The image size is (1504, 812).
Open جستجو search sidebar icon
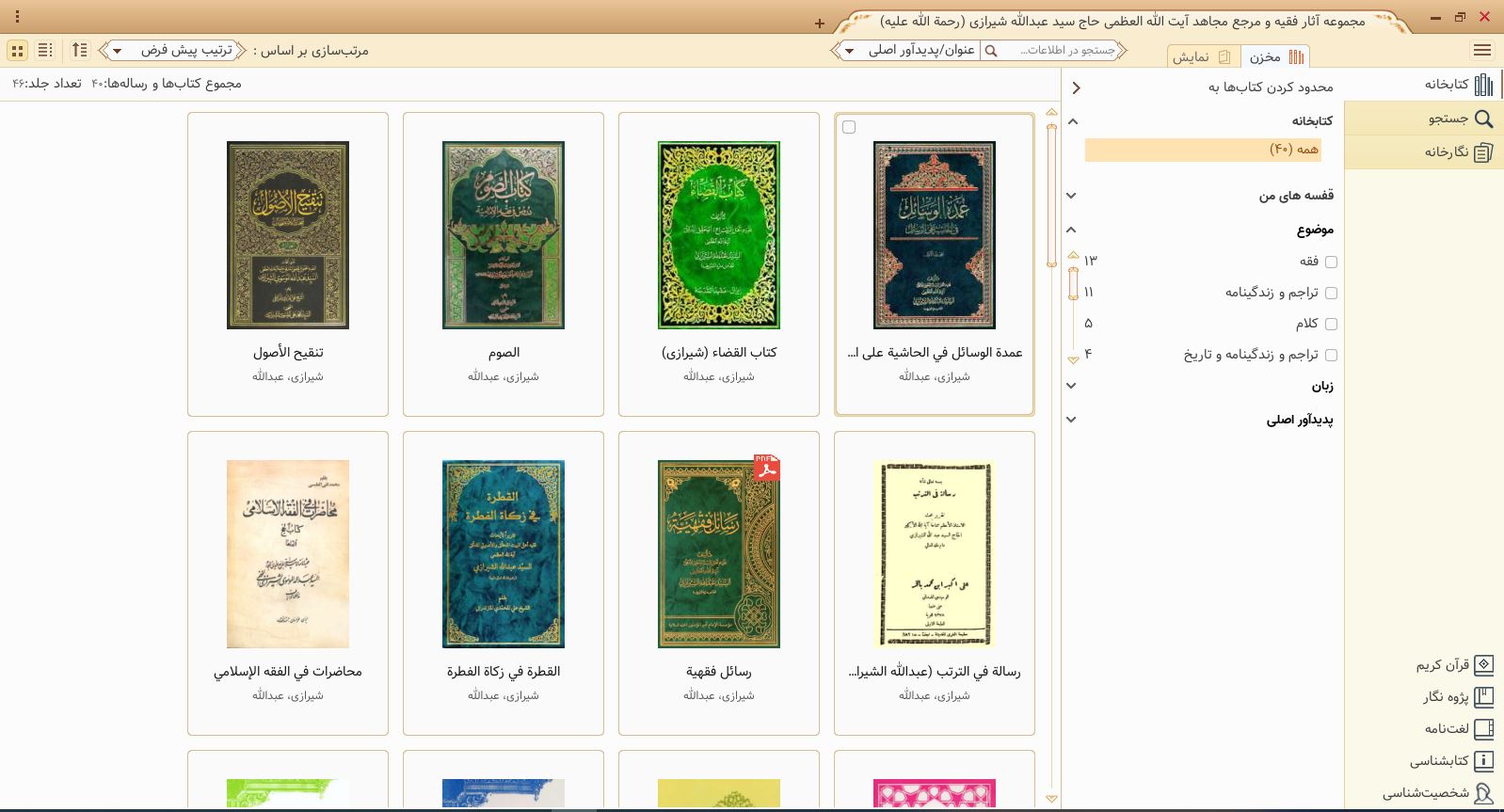(x=1484, y=119)
